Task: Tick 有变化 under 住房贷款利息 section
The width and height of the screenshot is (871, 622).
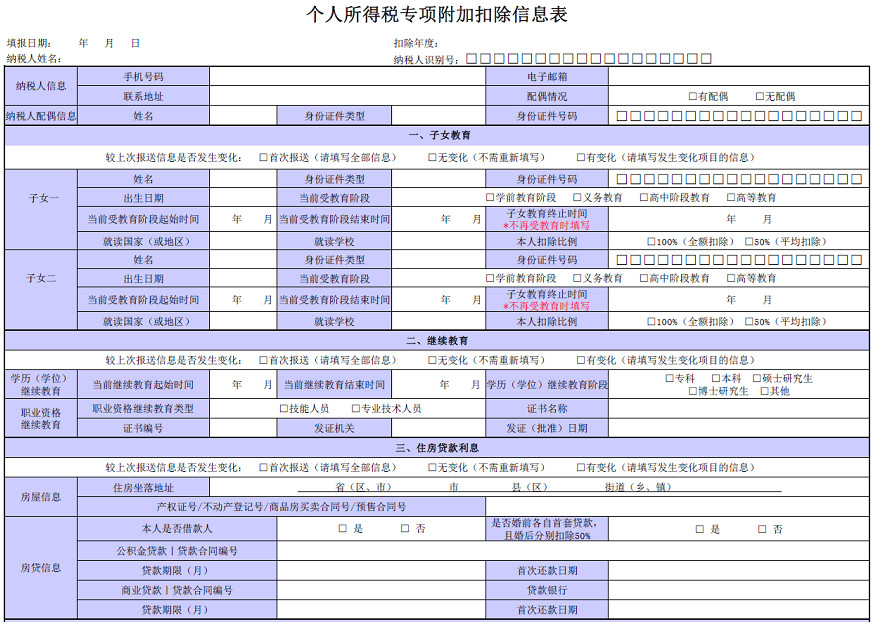Action: [581, 468]
